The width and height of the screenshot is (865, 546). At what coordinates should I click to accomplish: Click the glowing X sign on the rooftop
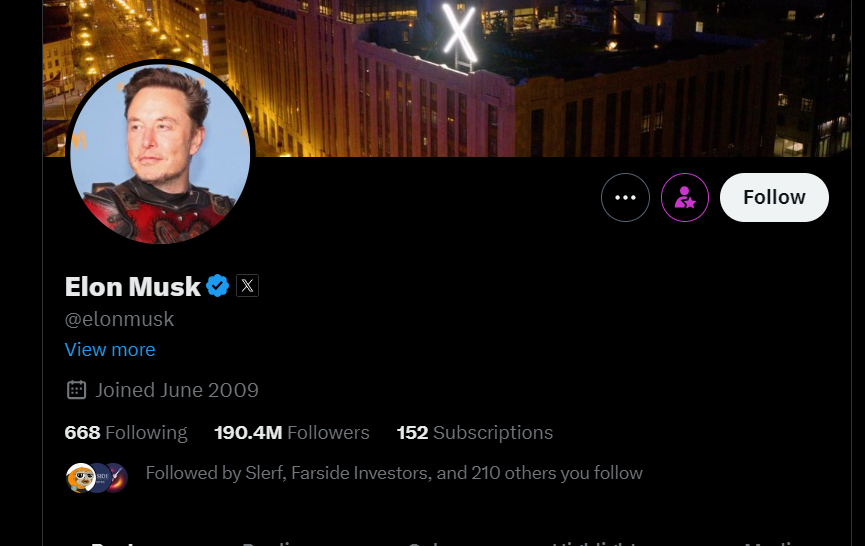tap(459, 35)
